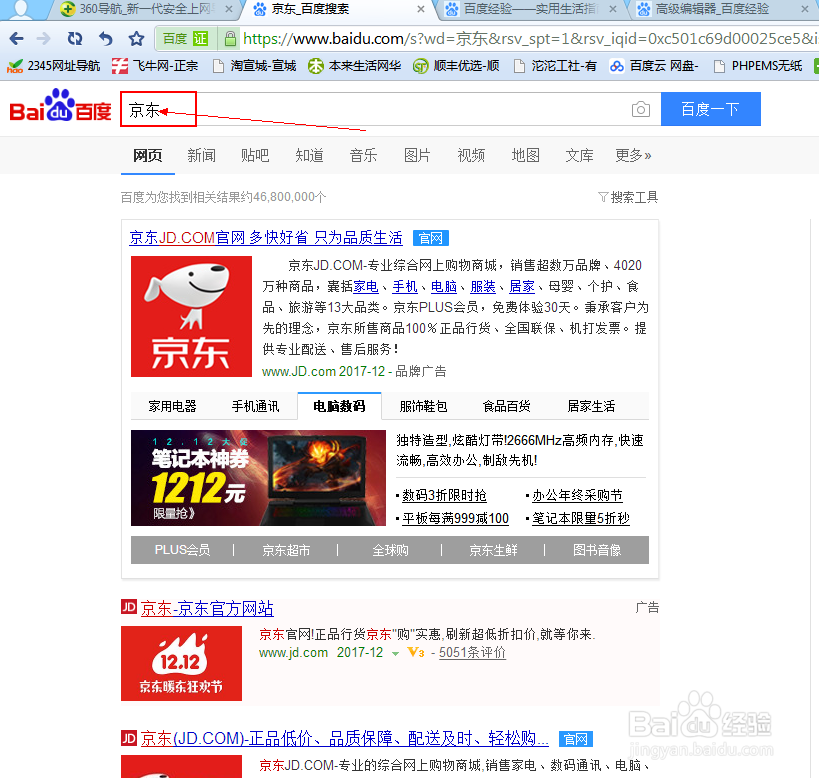819x778 pixels.
Task: Open 笔记本限量5折秒 link
Action: pos(581,518)
